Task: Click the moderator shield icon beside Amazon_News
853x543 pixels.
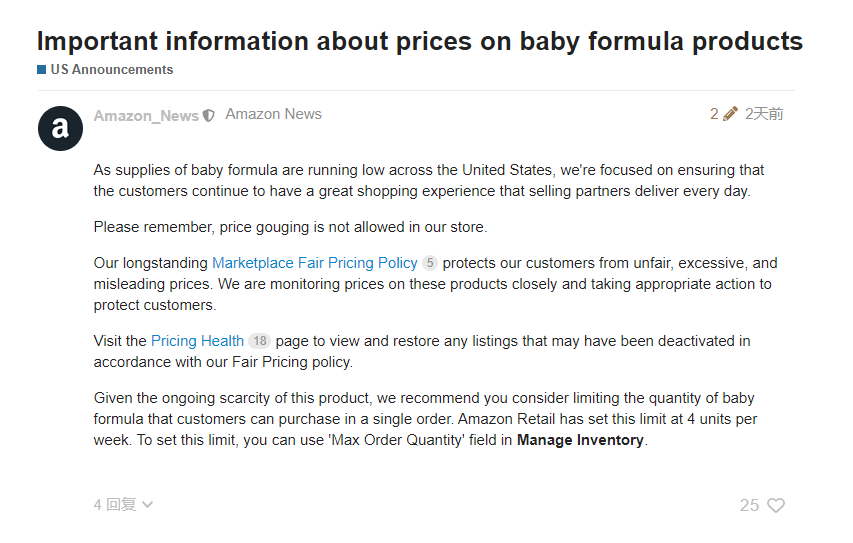Action: point(209,116)
